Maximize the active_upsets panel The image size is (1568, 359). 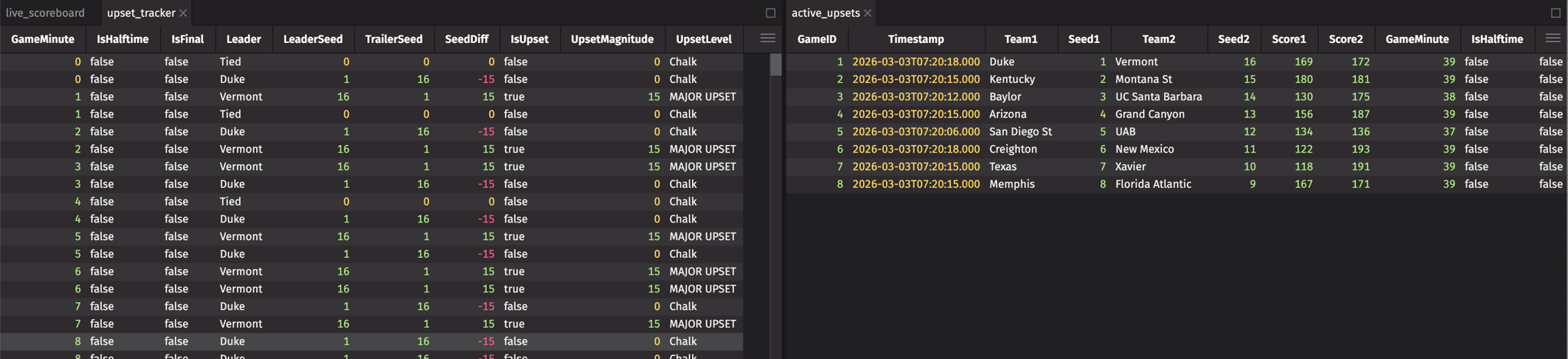pos(1555,13)
